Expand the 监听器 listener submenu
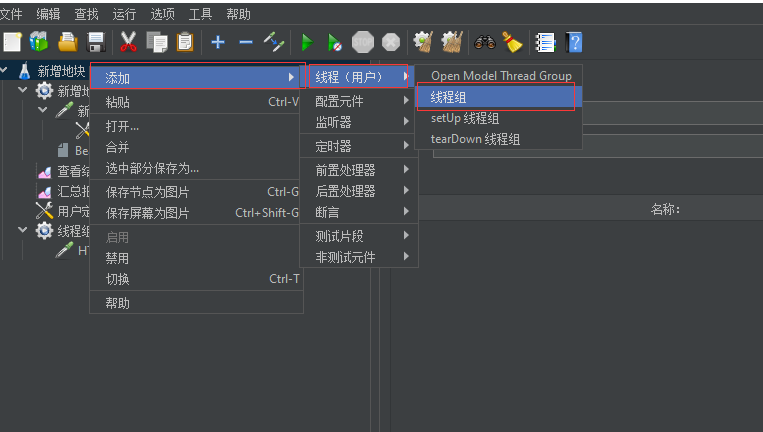The image size is (763, 432). [333, 122]
